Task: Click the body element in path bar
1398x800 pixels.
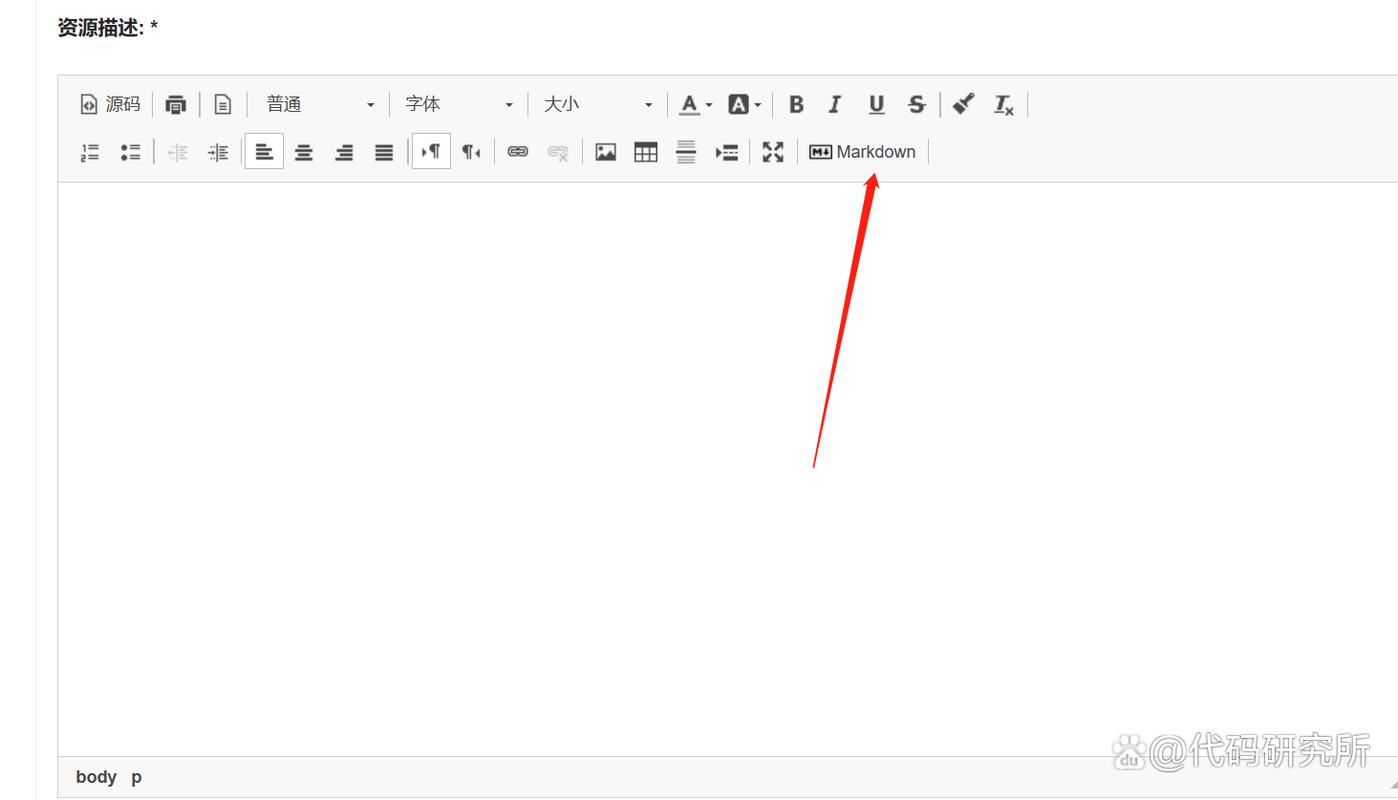Action: click(x=96, y=777)
